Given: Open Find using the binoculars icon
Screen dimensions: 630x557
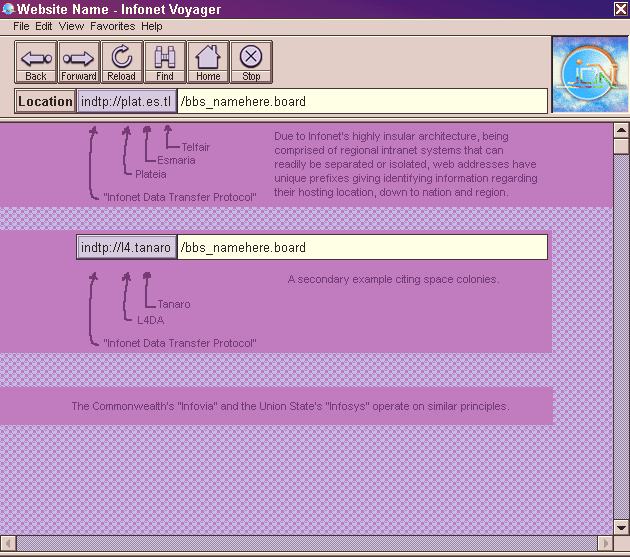Looking at the screenshot, I should (x=165, y=62).
